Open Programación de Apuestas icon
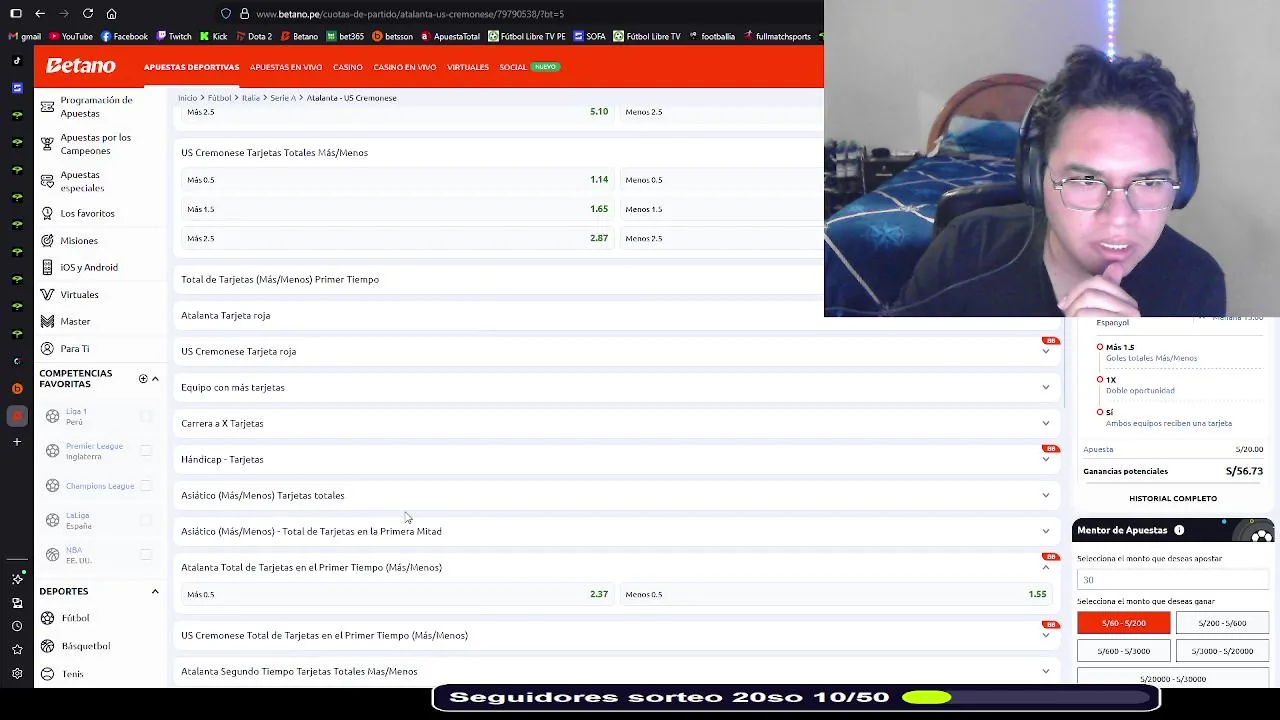 [x=47, y=106]
